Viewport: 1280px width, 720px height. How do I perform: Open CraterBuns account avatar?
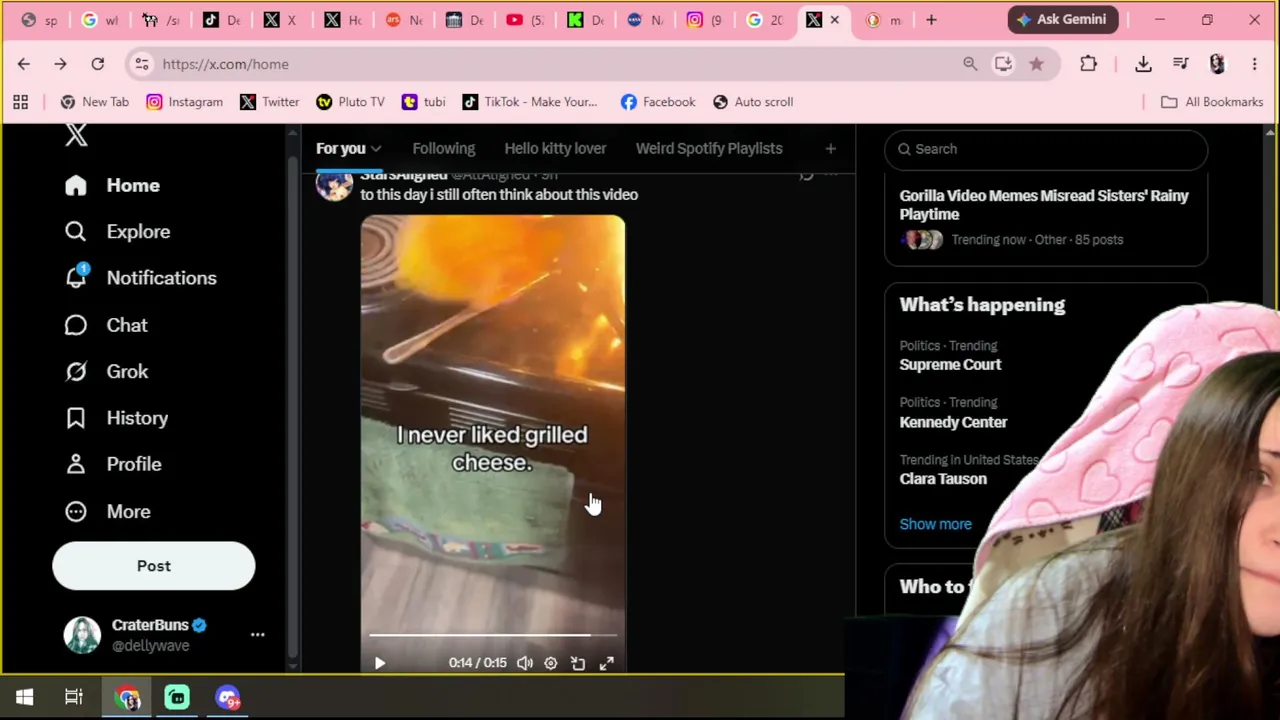pyautogui.click(x=82, y=635)
